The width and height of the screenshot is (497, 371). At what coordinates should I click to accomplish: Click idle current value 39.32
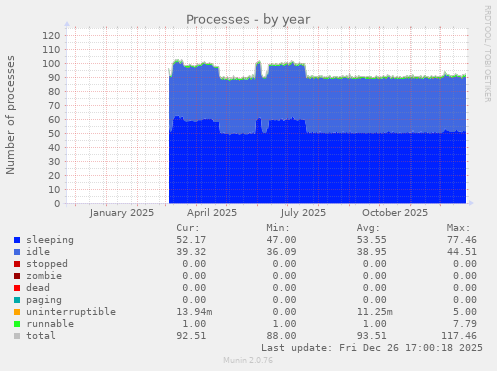pos(191,252)
